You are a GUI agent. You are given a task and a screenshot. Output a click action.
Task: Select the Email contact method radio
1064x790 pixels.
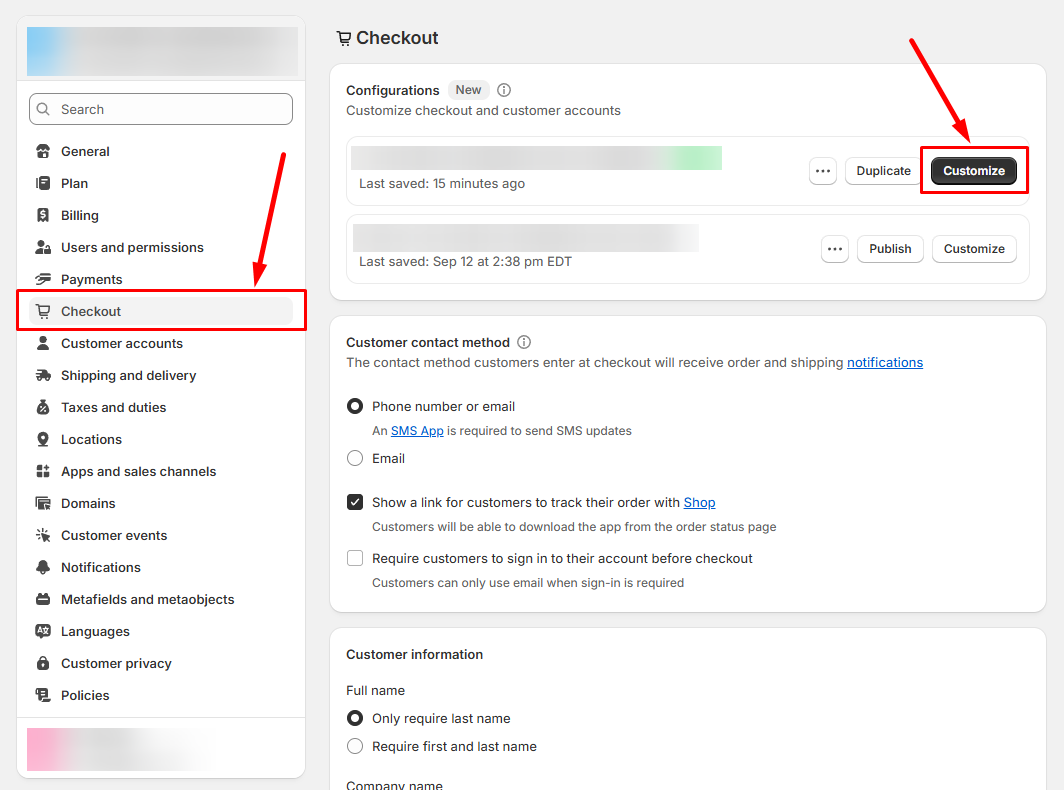(x=355, y=459)
